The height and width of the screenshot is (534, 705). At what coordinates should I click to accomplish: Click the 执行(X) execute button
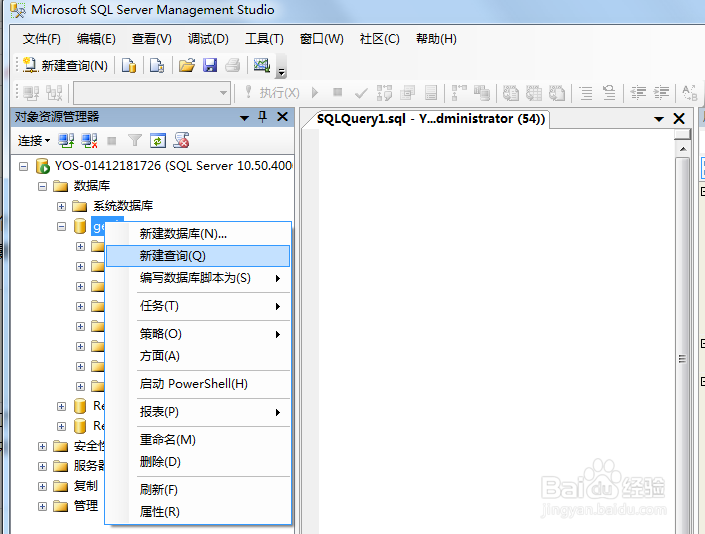tap(272, 93)
